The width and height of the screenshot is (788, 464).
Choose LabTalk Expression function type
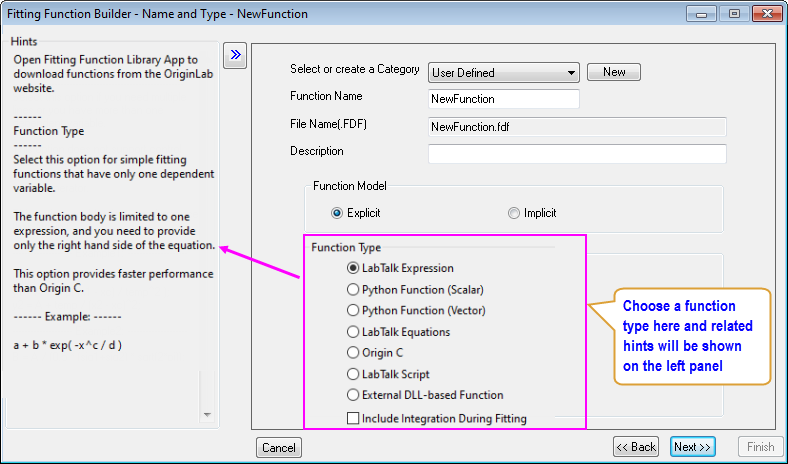352,268
